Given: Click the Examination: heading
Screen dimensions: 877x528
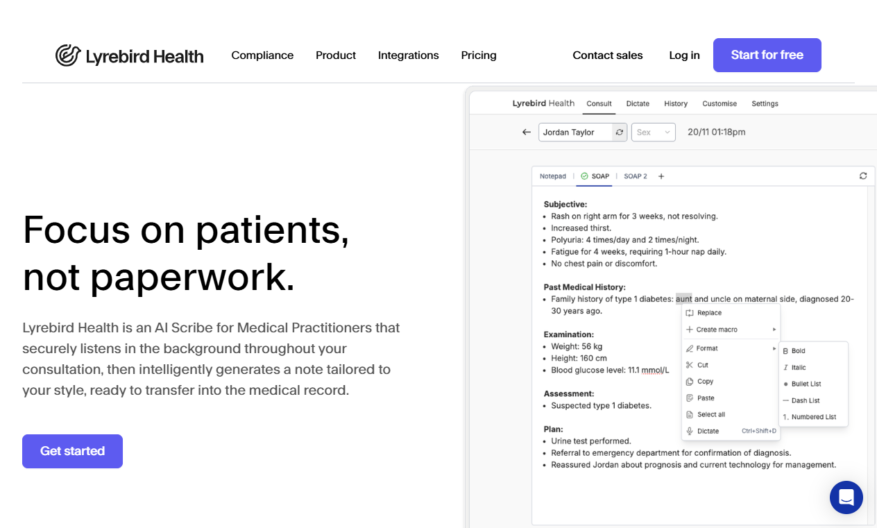Looking at the screenshot, I should pos(569,334).
